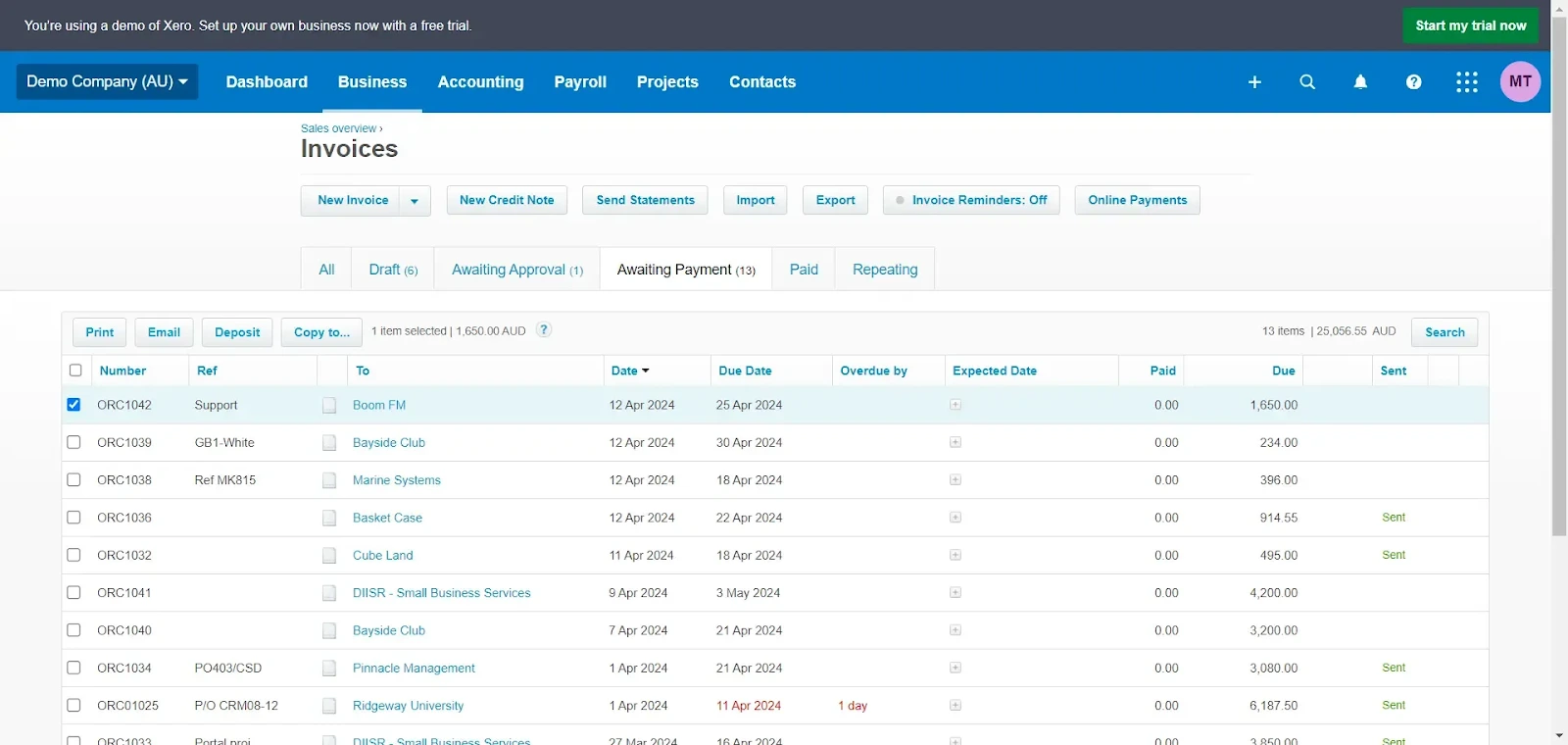Screen dimensions: 1568x745
Task: Open the notifications bell icon
Action: click(x=1360, y=82)
